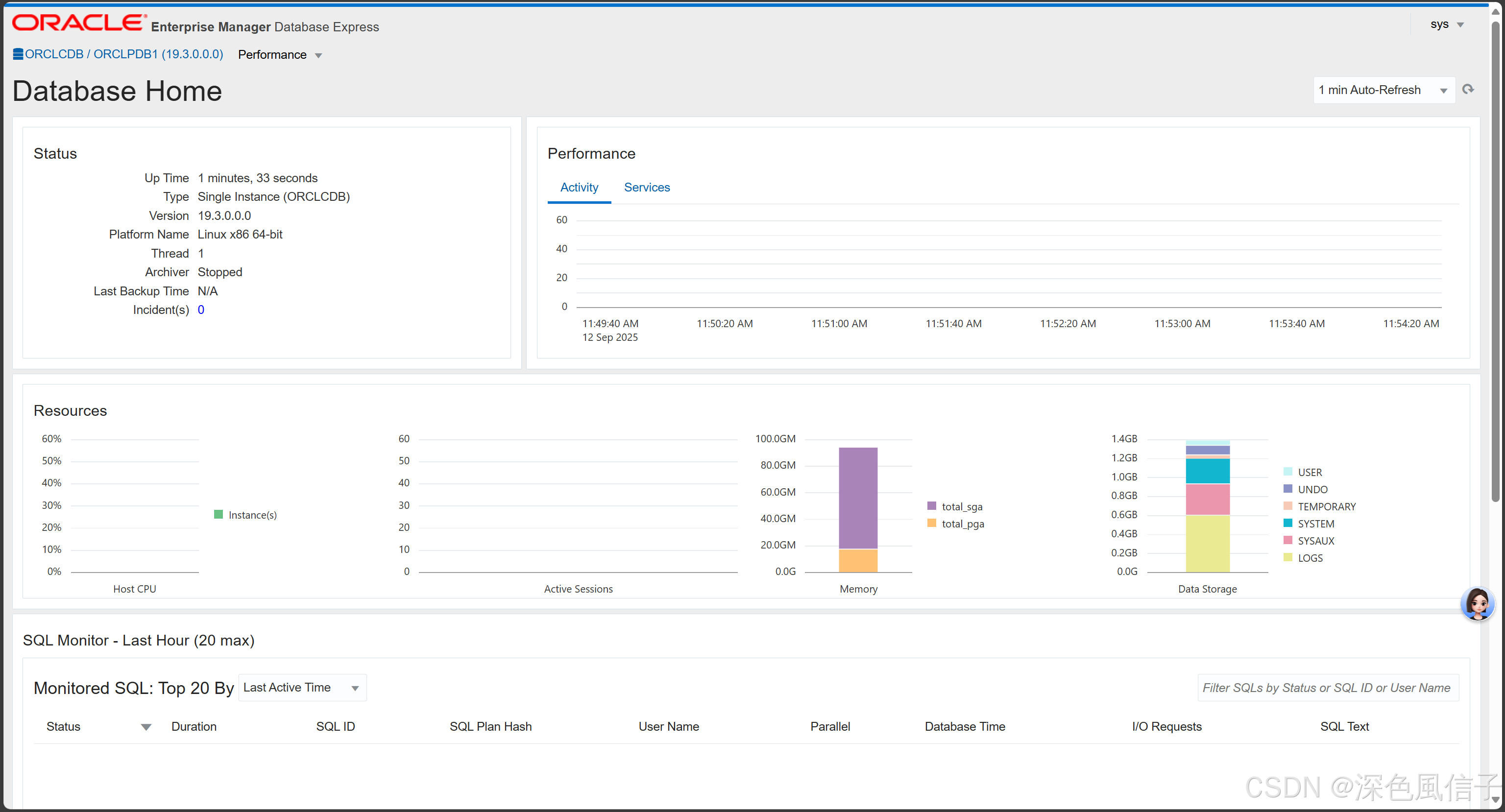Switch to the Services tab

647,188
